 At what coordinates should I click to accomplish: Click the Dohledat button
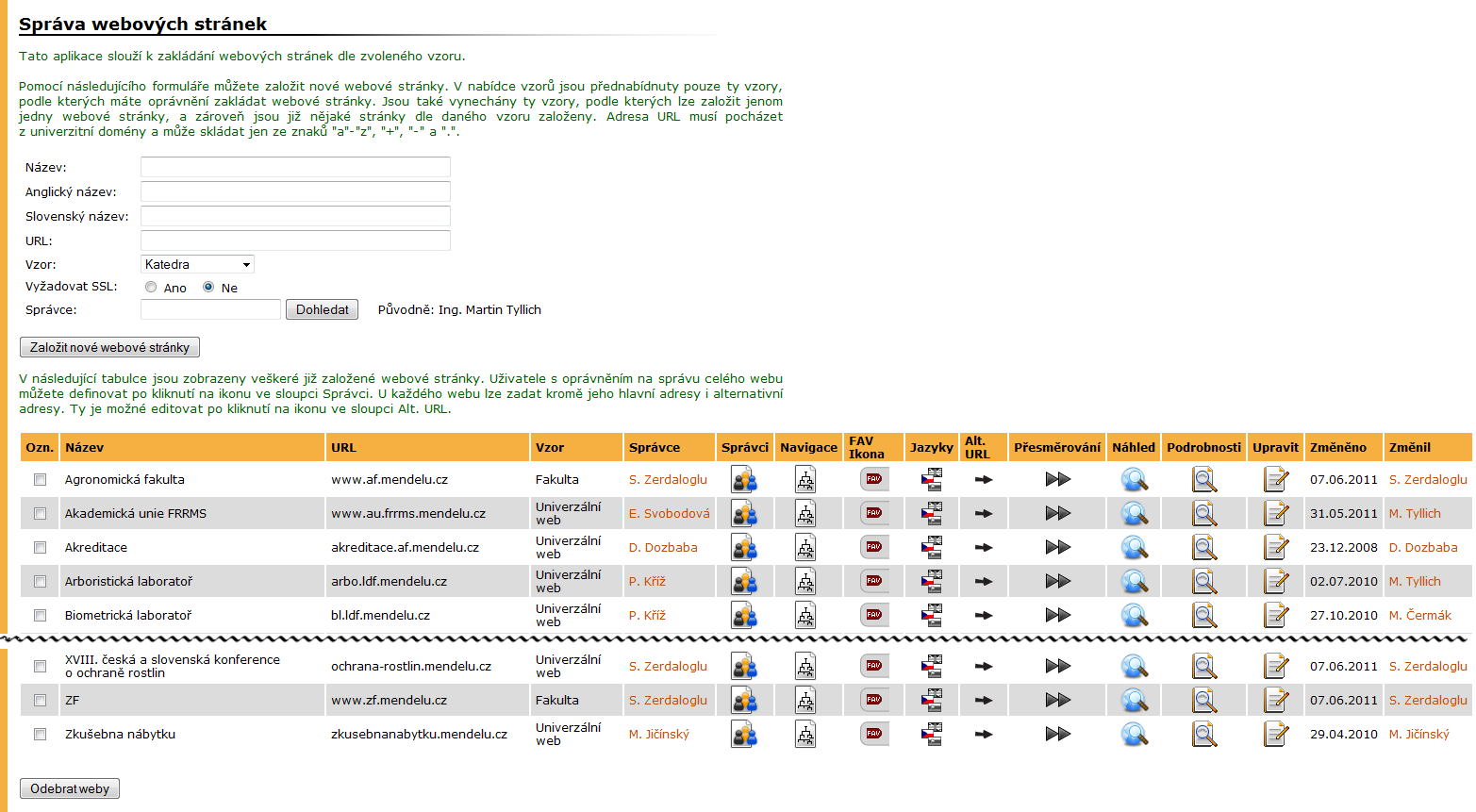[x=322, y=309]
